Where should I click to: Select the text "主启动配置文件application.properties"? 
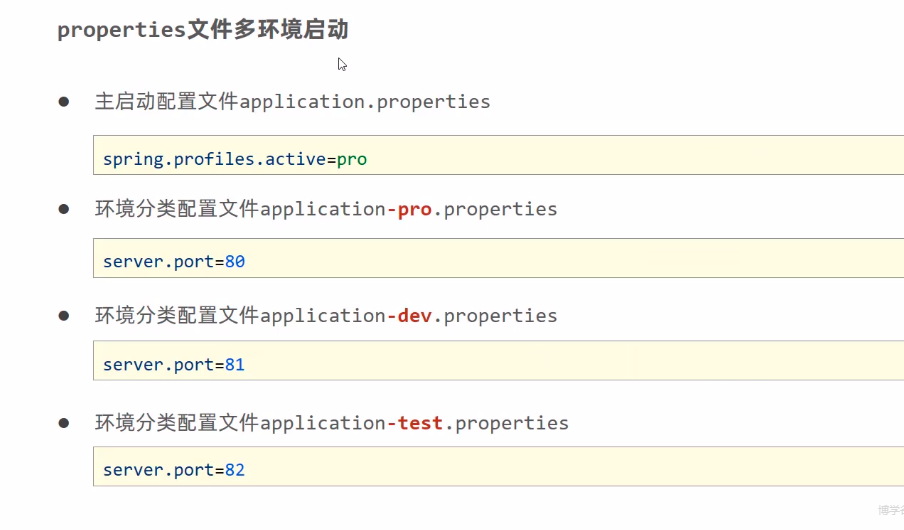click(292, 102)
